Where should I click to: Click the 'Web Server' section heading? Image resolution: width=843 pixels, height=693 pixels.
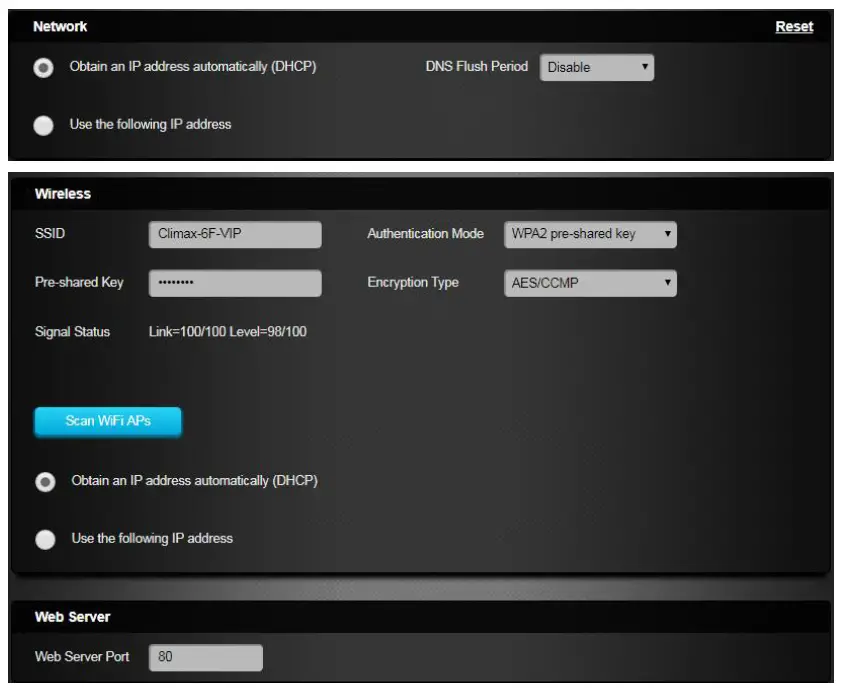click(73, 617)
